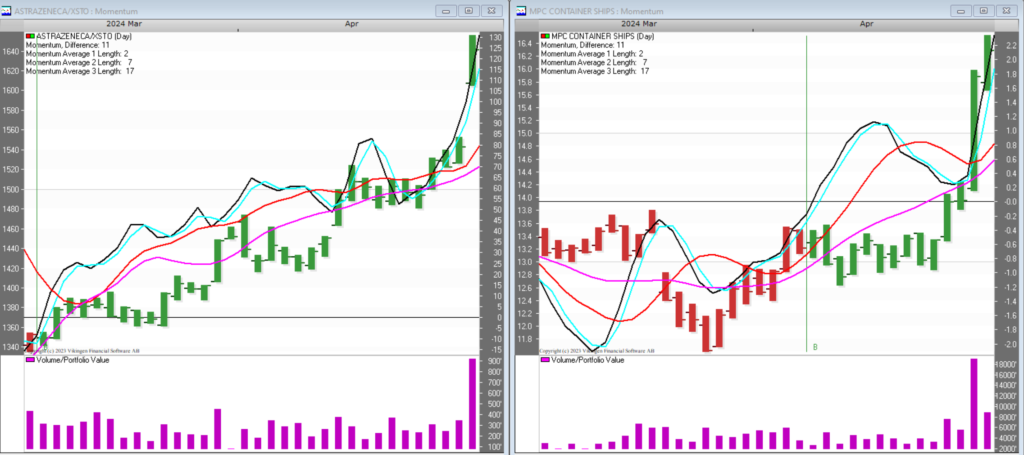This screenshot has height=455, width=1024.
Task: Minimize the AstraZeneca Momentum chart window
Action: (445, 8)
